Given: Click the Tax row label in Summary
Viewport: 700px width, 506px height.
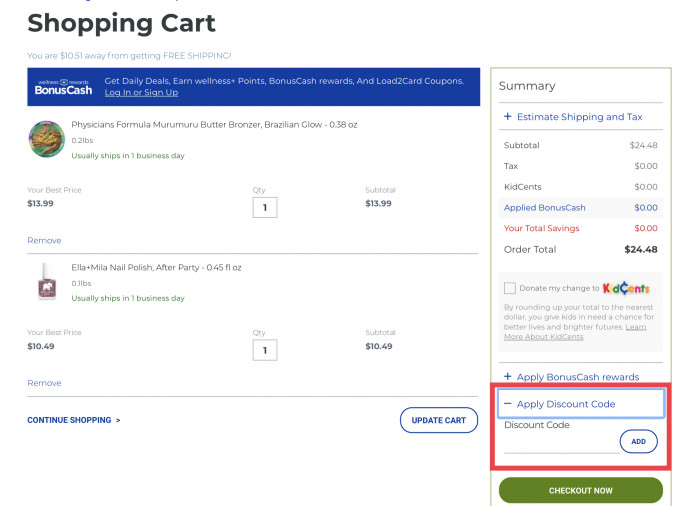Looking at the screenshot, I should point(511,166).
